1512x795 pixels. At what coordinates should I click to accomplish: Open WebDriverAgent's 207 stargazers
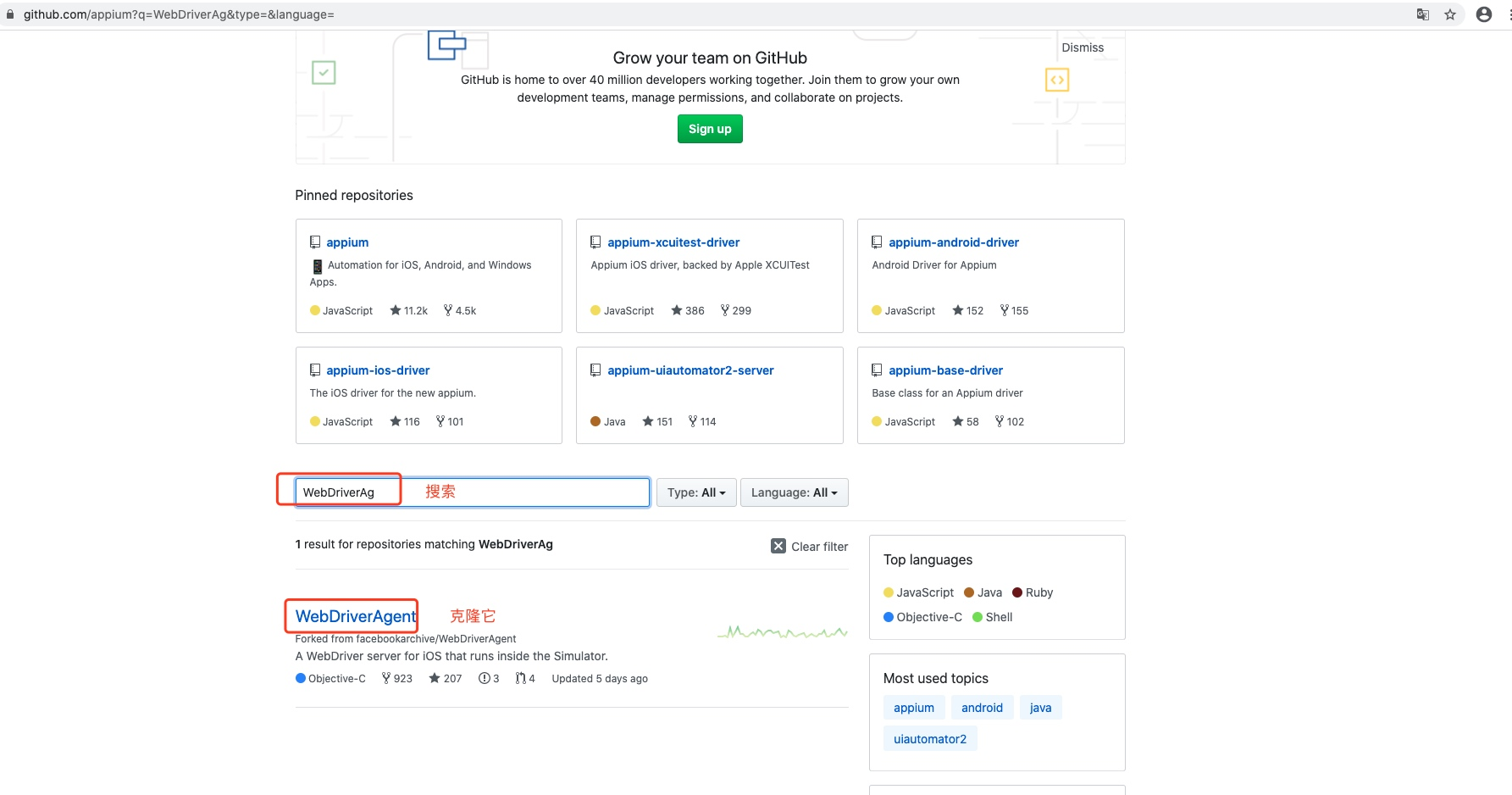pos(446,679)
